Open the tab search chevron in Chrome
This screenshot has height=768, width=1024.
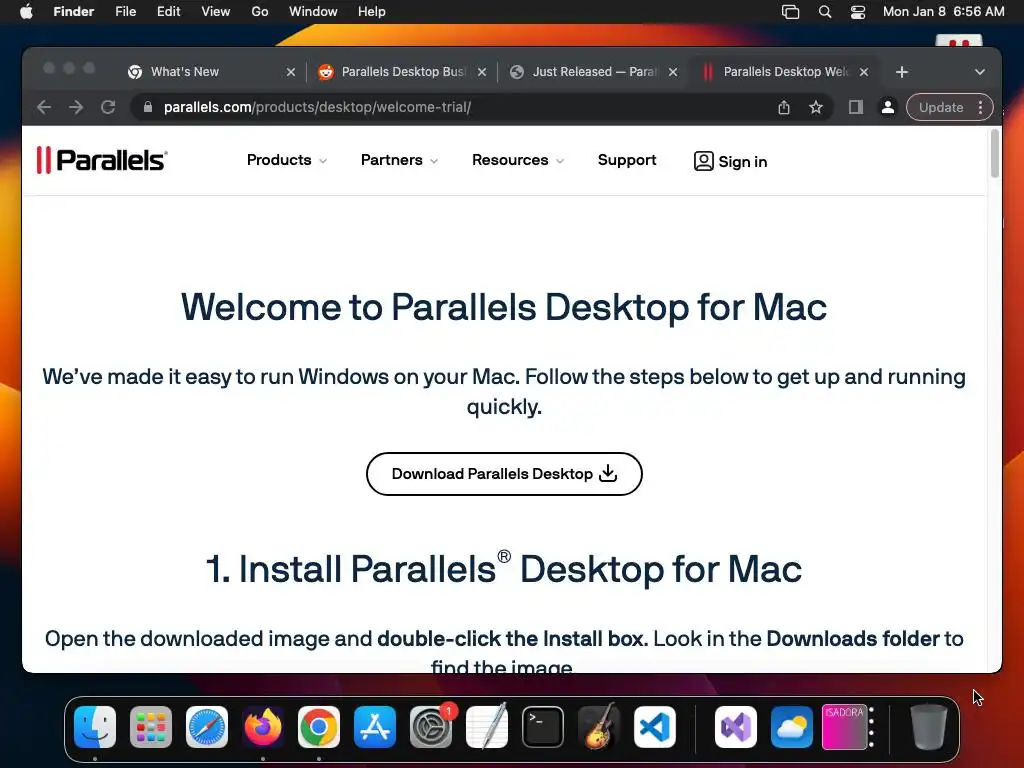coord(980,72)
